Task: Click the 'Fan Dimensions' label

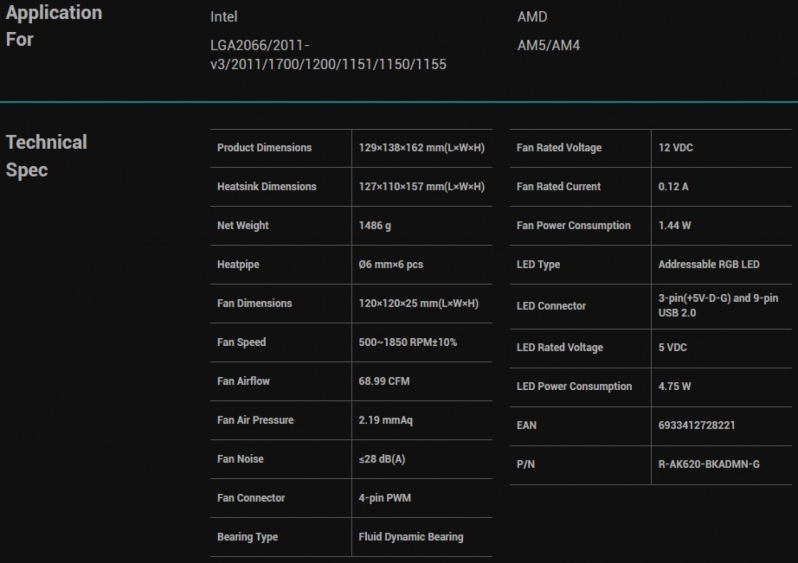Action: (254, 303)
